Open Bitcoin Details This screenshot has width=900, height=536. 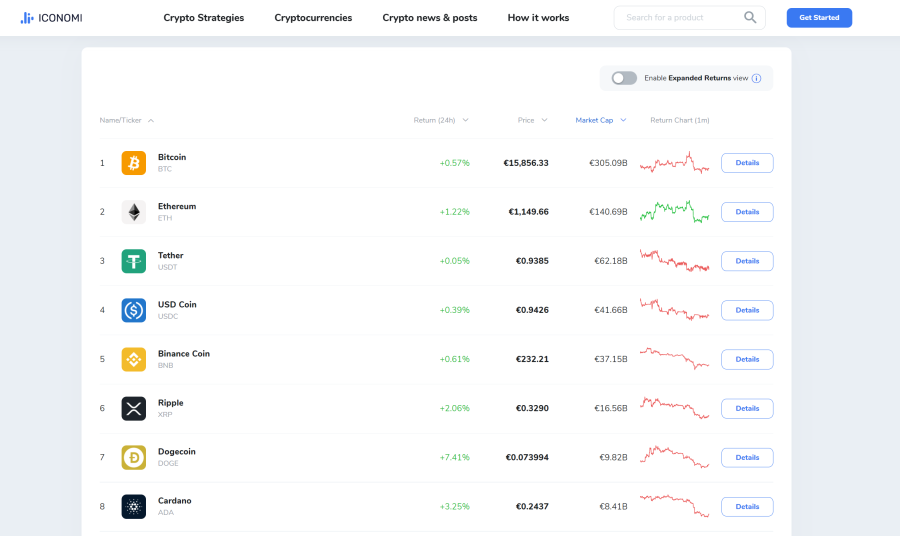click(747, 163)
